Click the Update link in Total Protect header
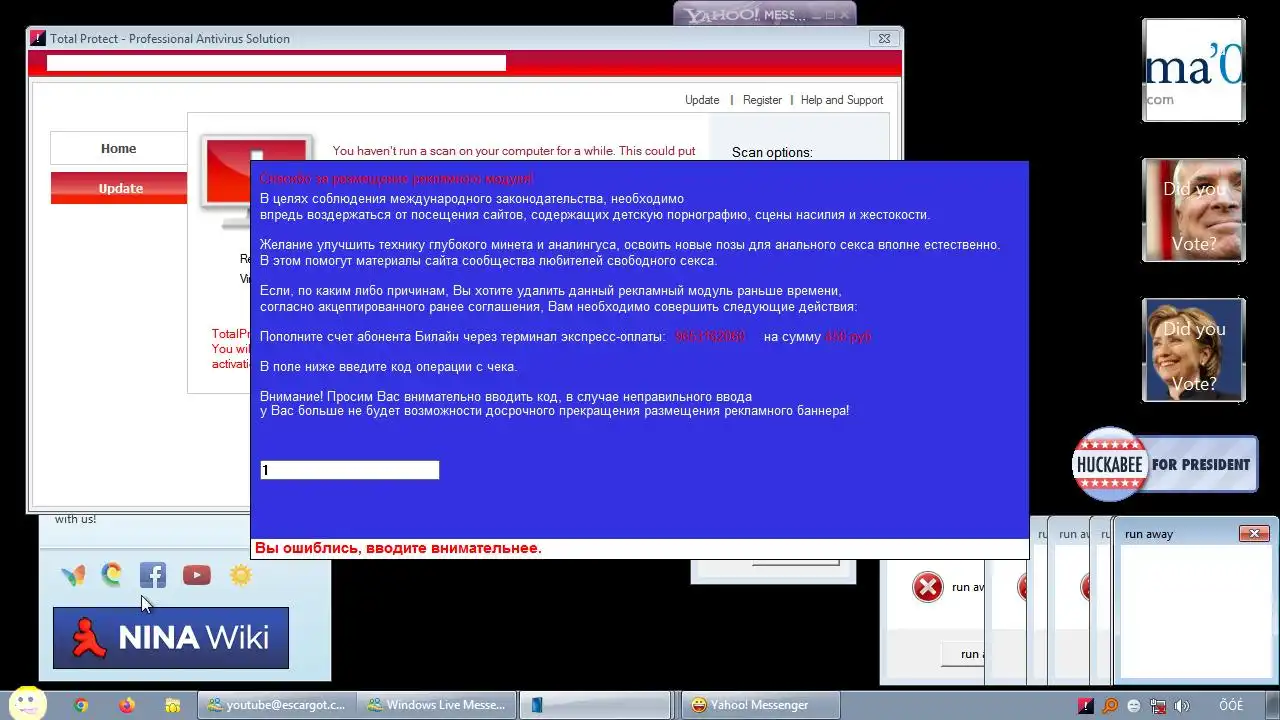This screenshot has height=720, width=1280. pos(702,100)
